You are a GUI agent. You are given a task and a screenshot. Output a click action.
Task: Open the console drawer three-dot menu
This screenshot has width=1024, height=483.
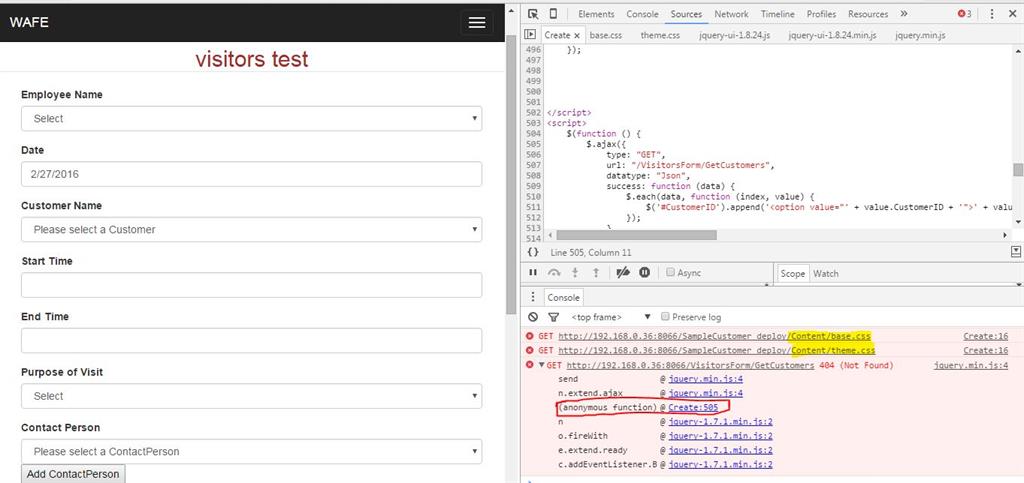coord(533,297)
